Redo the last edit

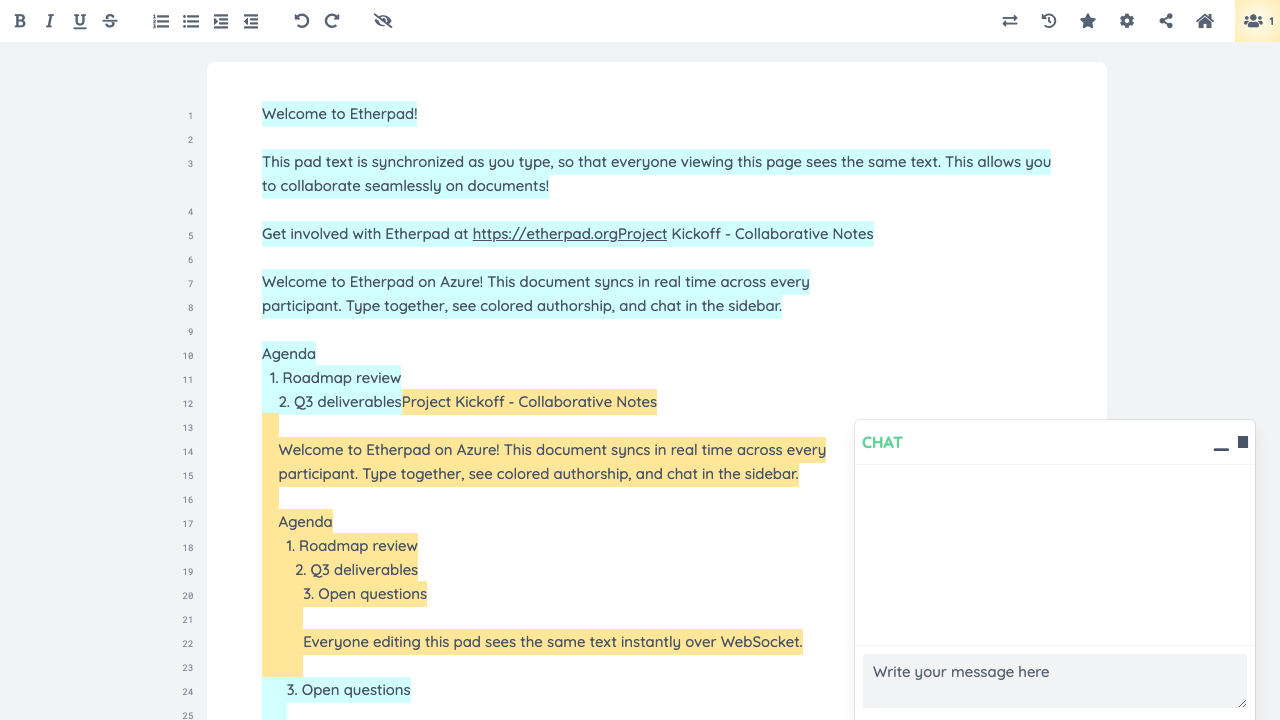(x=332, y=21)
